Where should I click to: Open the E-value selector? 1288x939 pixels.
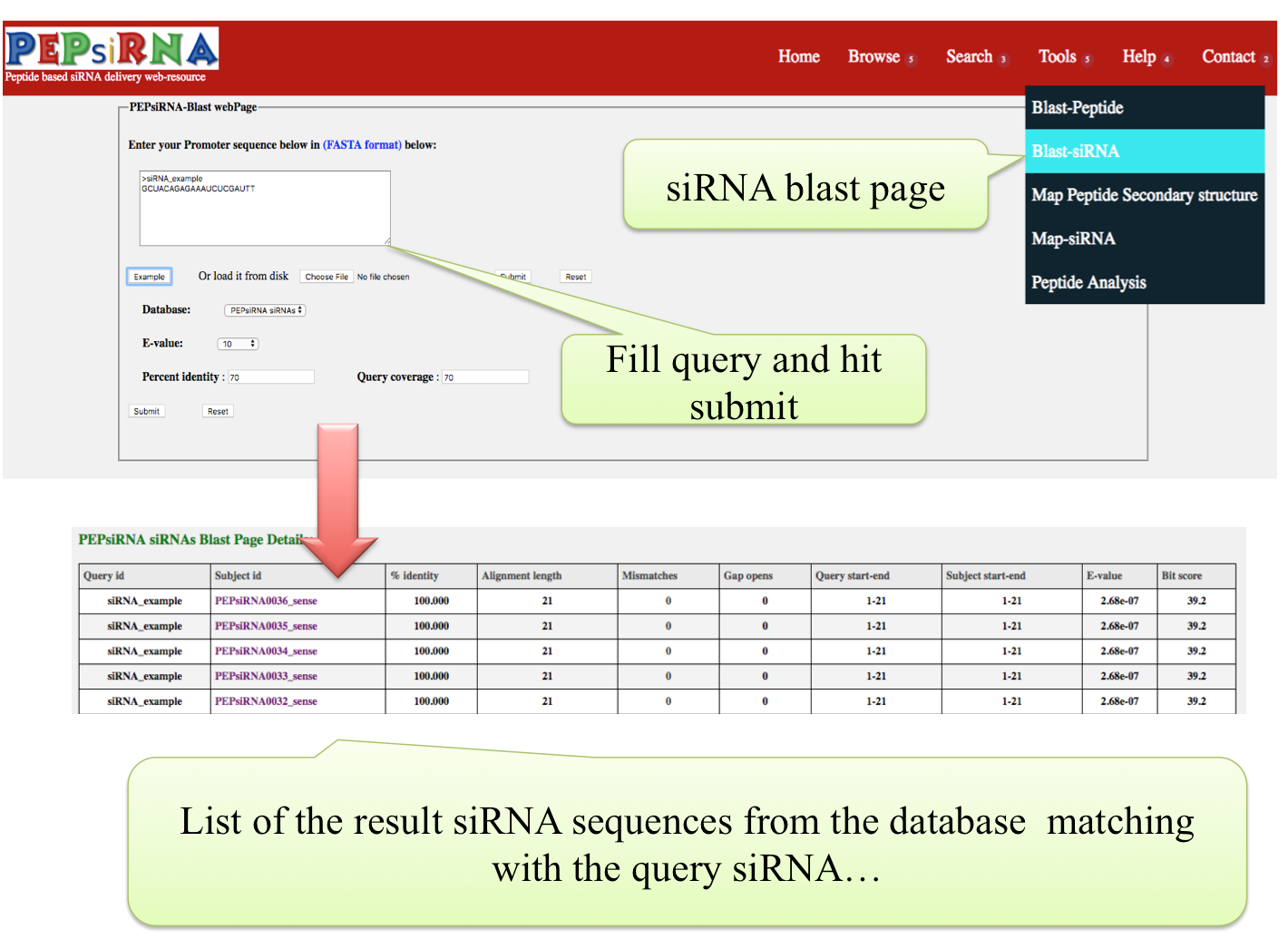238,344
